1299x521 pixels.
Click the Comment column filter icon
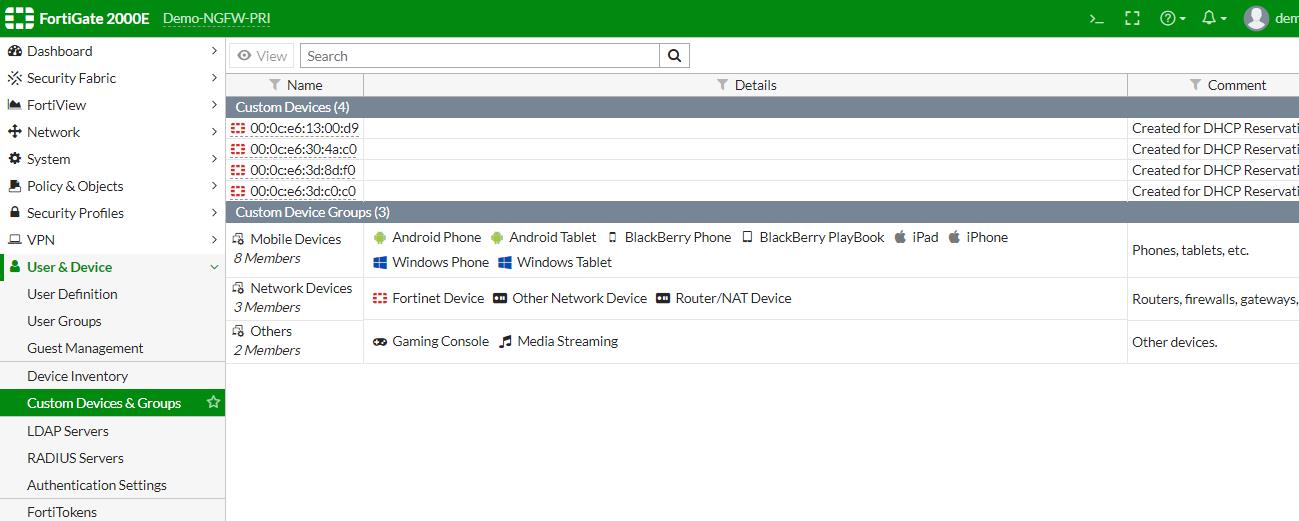(1195, 85)
